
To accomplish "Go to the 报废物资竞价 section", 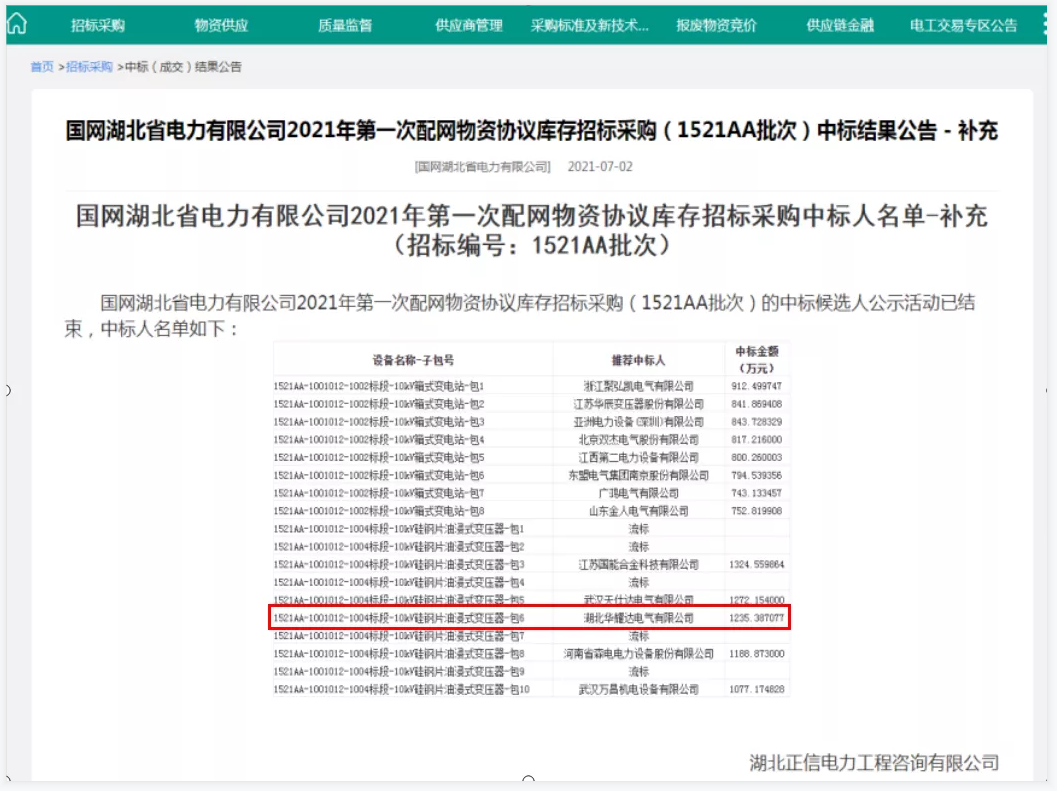I will tap(716, 25).
